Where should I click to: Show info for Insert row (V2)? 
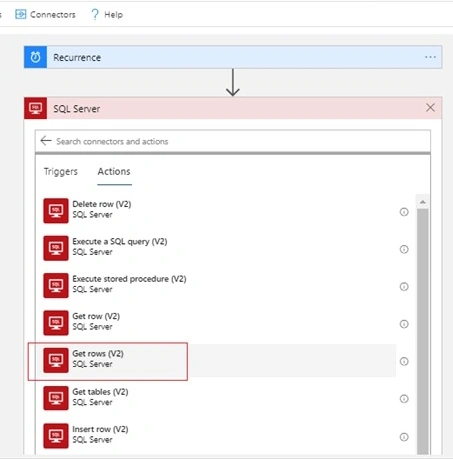click(x=404, y=437)
